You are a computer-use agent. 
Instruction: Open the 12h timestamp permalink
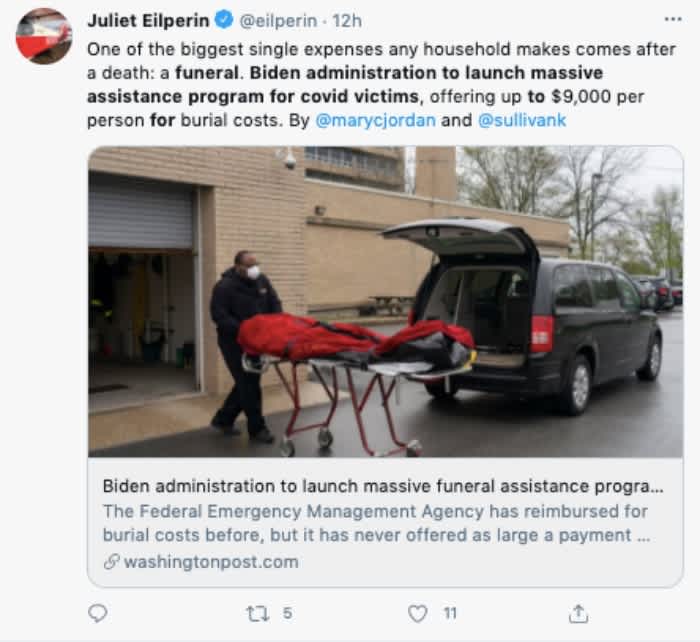click(x=347, y=21)
